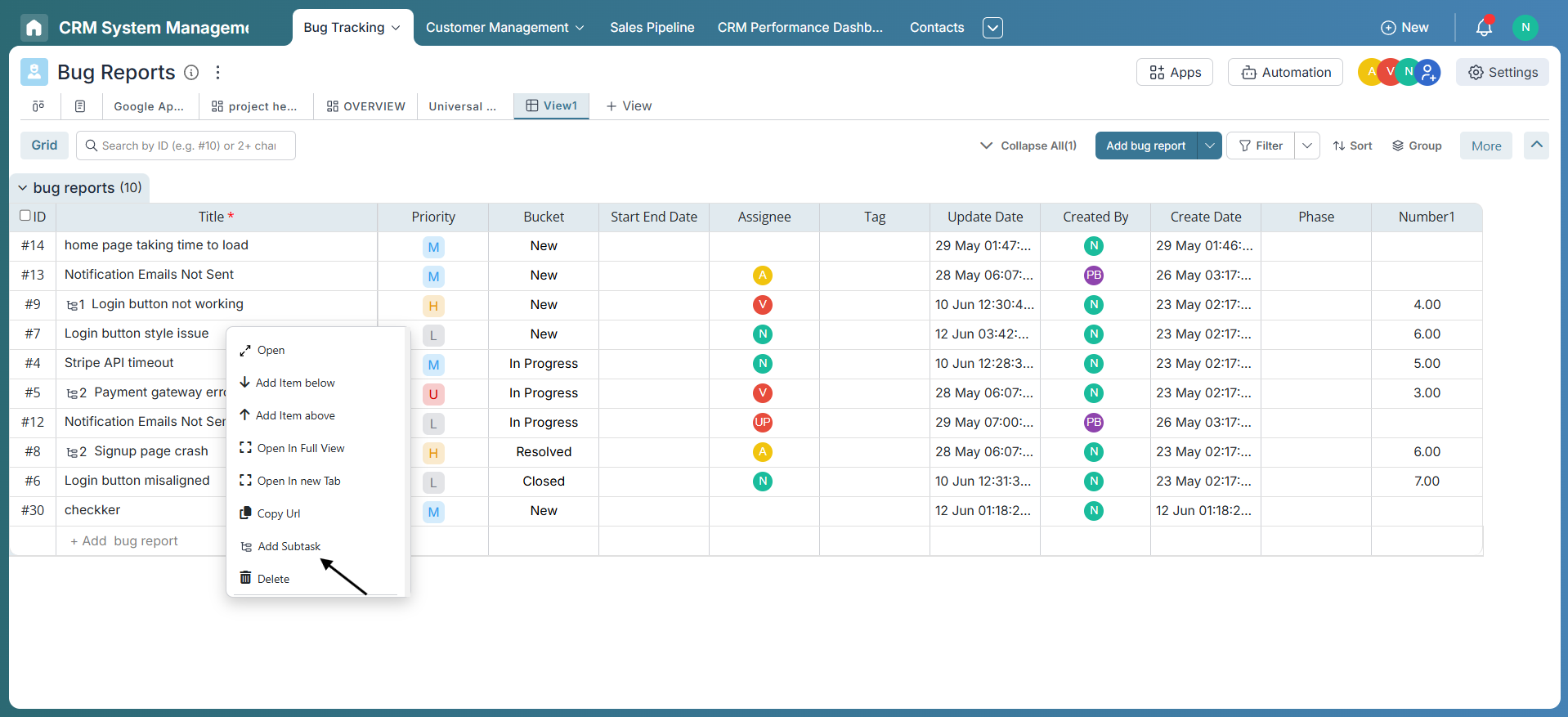Click the N assignee avatar in Stripe API timeout row
The height and width of the screenshot is (717, 1568).
coord(763,364)
